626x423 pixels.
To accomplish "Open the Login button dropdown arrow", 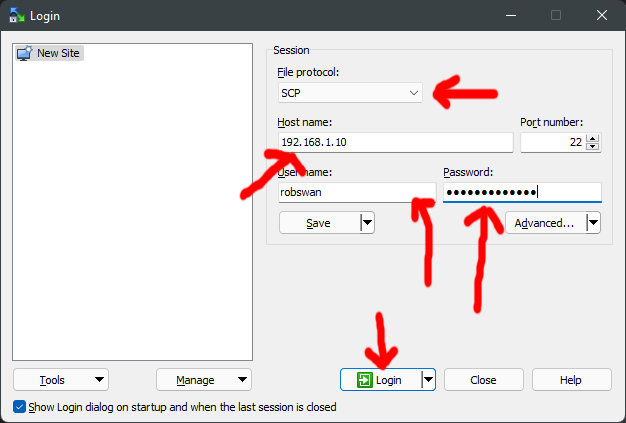I will click(x=428, y=380).
